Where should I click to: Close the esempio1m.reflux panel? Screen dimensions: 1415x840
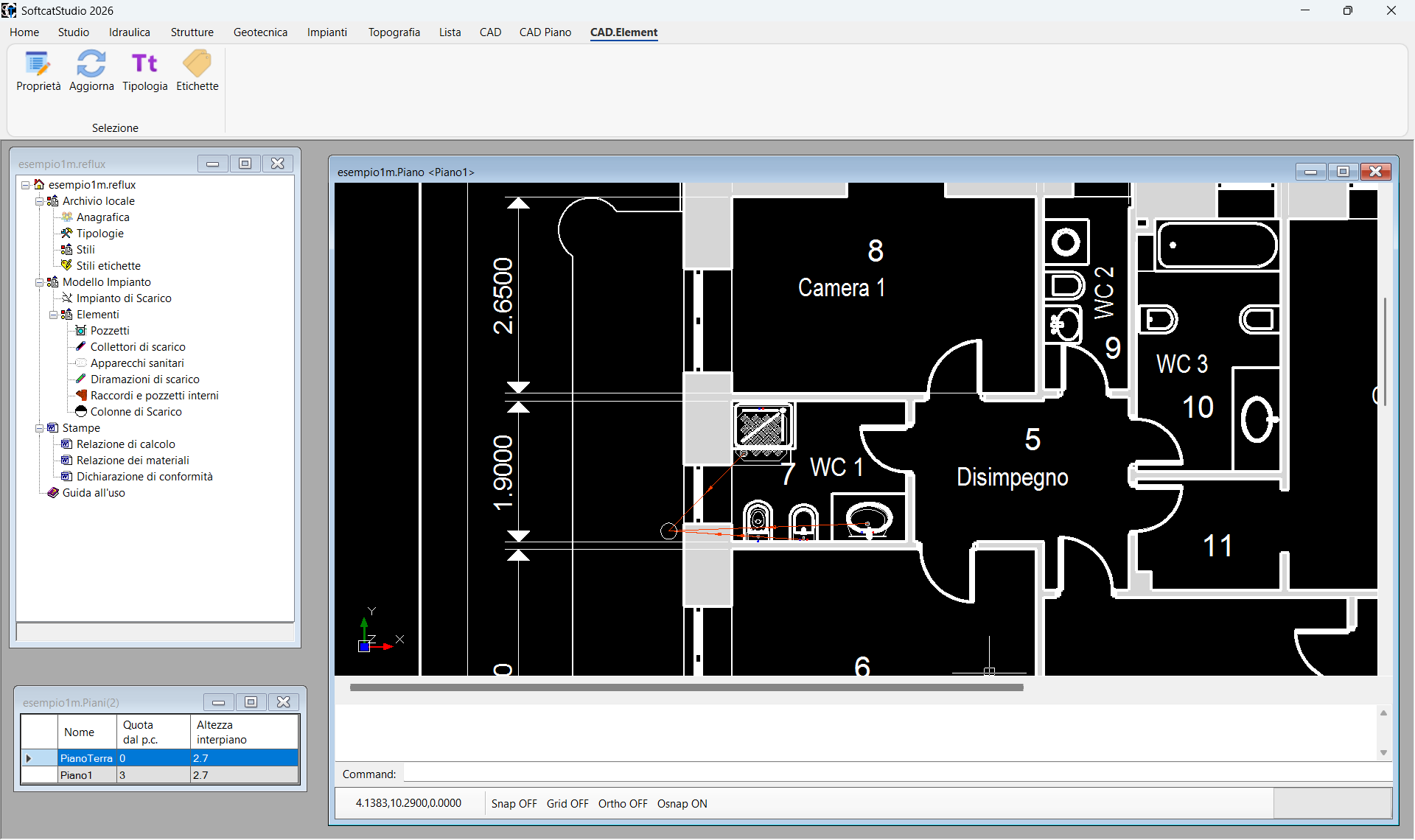278,164
